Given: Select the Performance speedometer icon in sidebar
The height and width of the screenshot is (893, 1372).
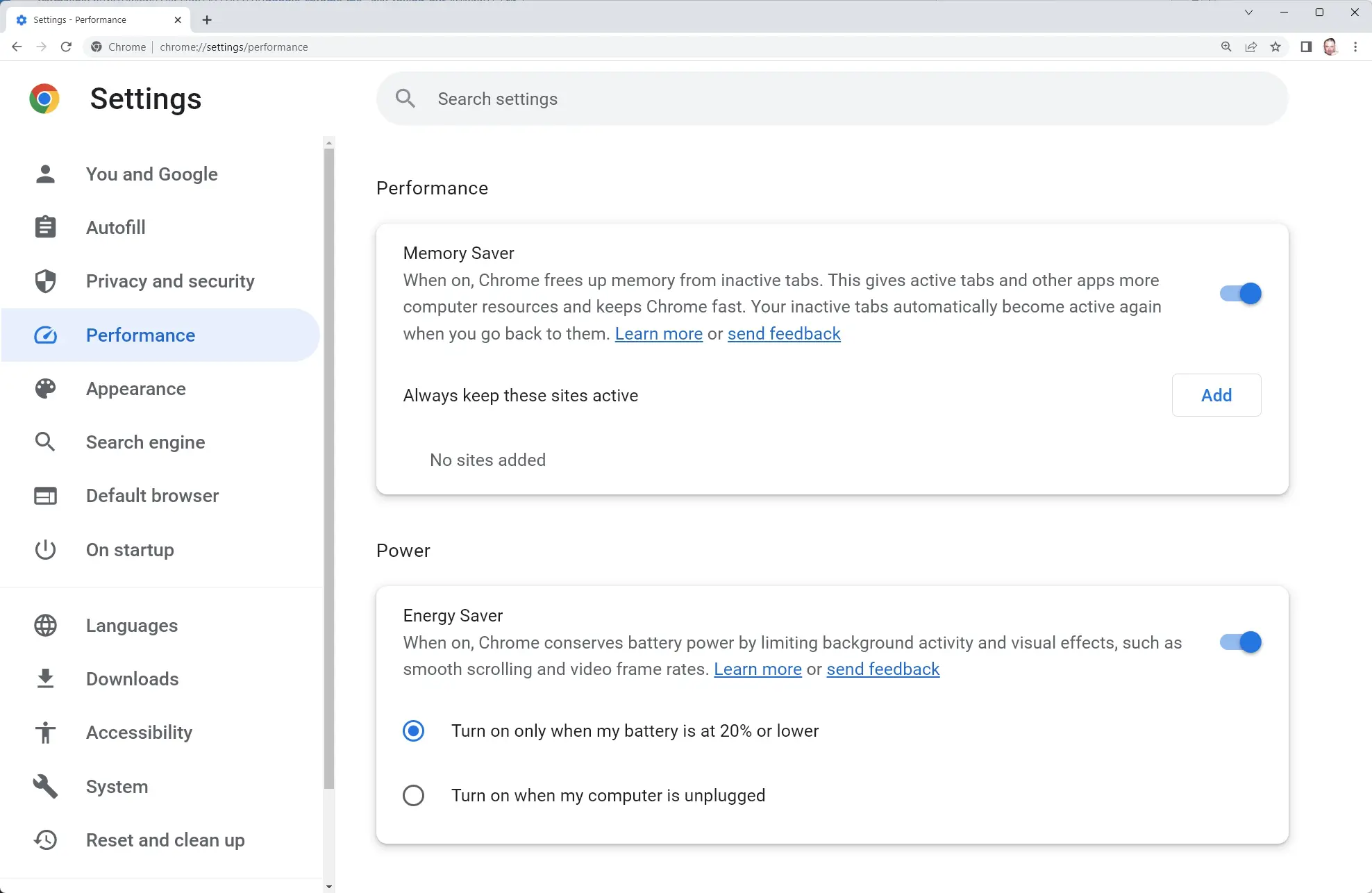Looking at the screenshot, I should coord(45,335).
